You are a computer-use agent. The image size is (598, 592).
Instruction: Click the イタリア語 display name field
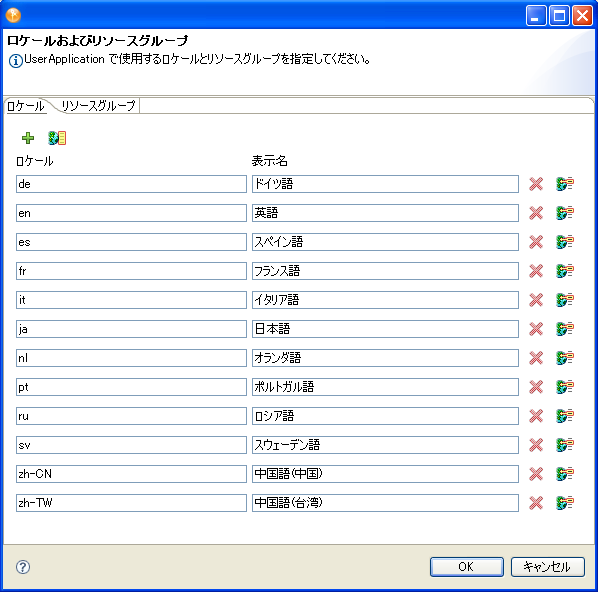tap(385, 300)
